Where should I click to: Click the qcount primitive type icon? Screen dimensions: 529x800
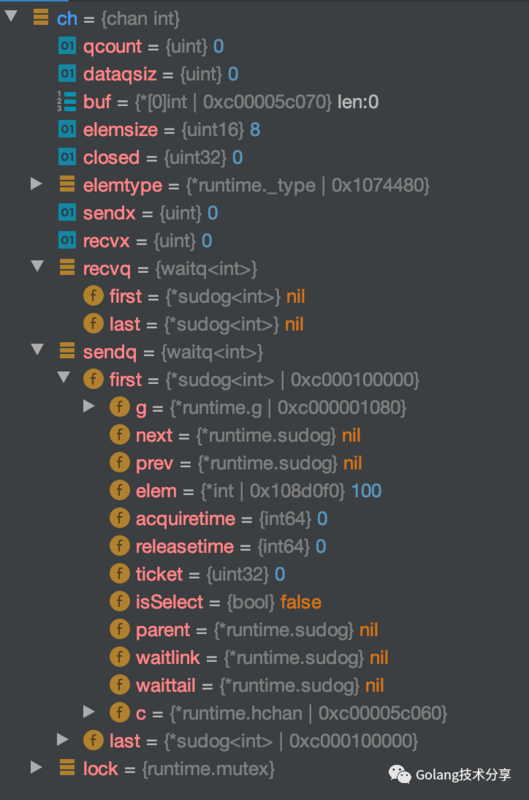(x=67, y=46)
